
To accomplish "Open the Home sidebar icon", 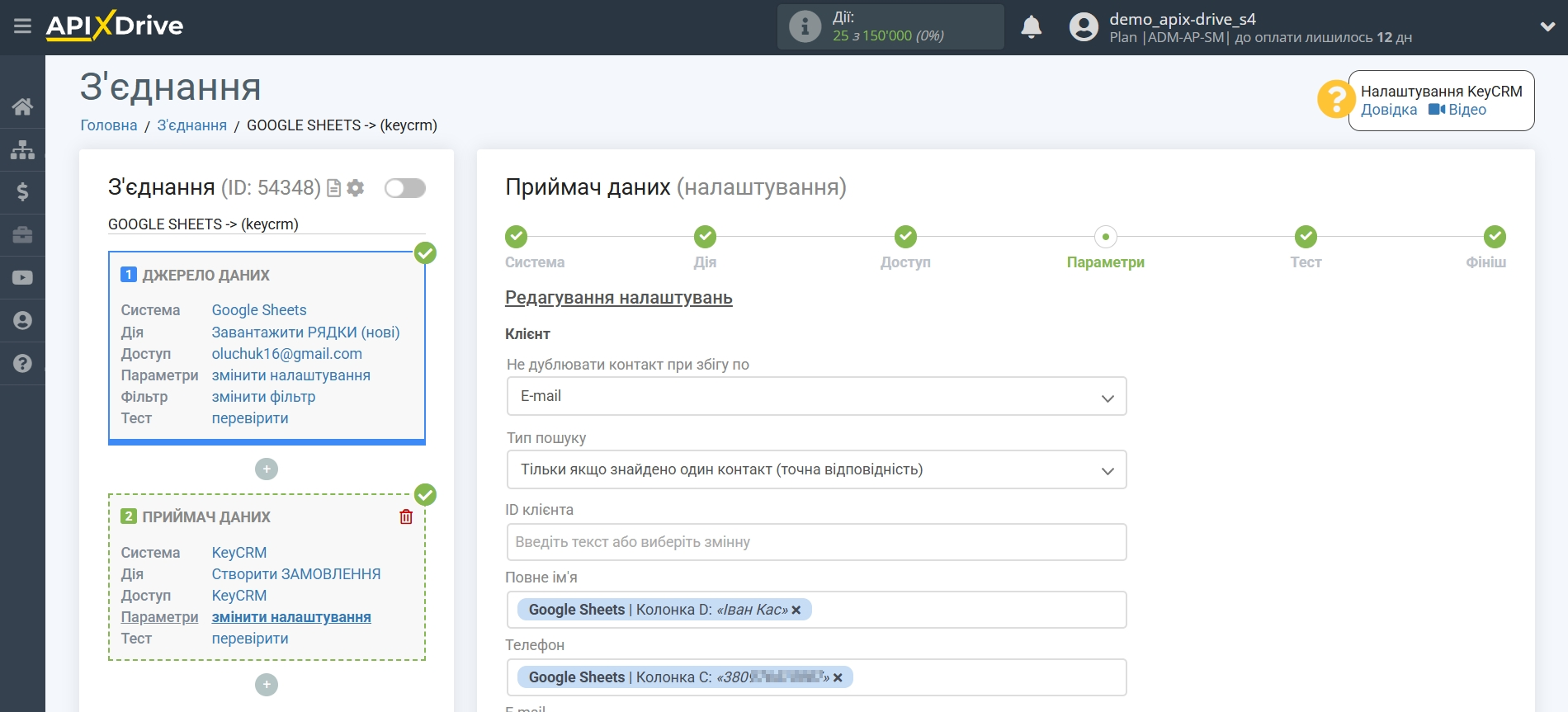I will click(x=22, y=106).
